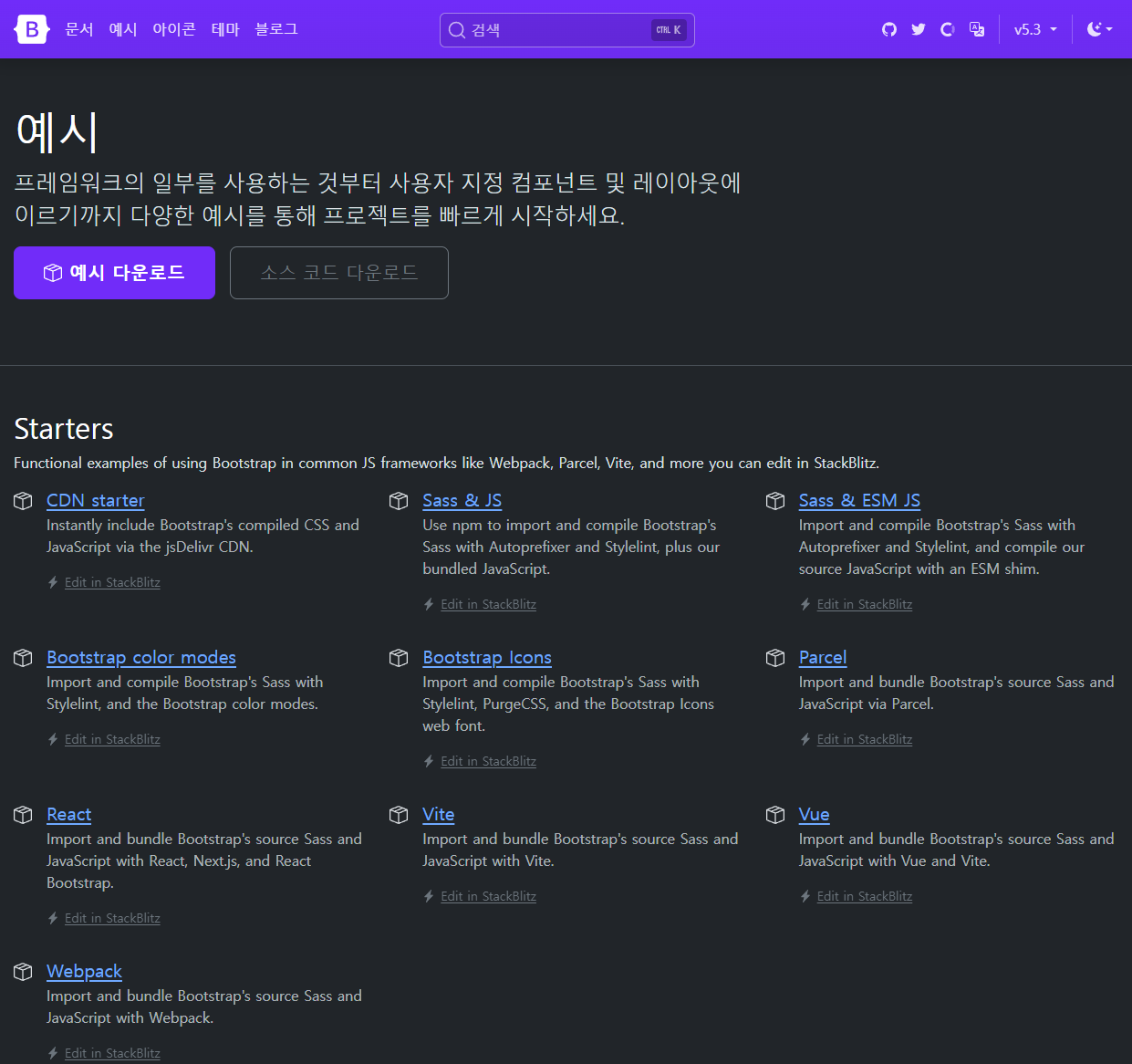Click the 소스 코드 다운로드 button
The image size is (1132, 1064).
pos(339,273)
